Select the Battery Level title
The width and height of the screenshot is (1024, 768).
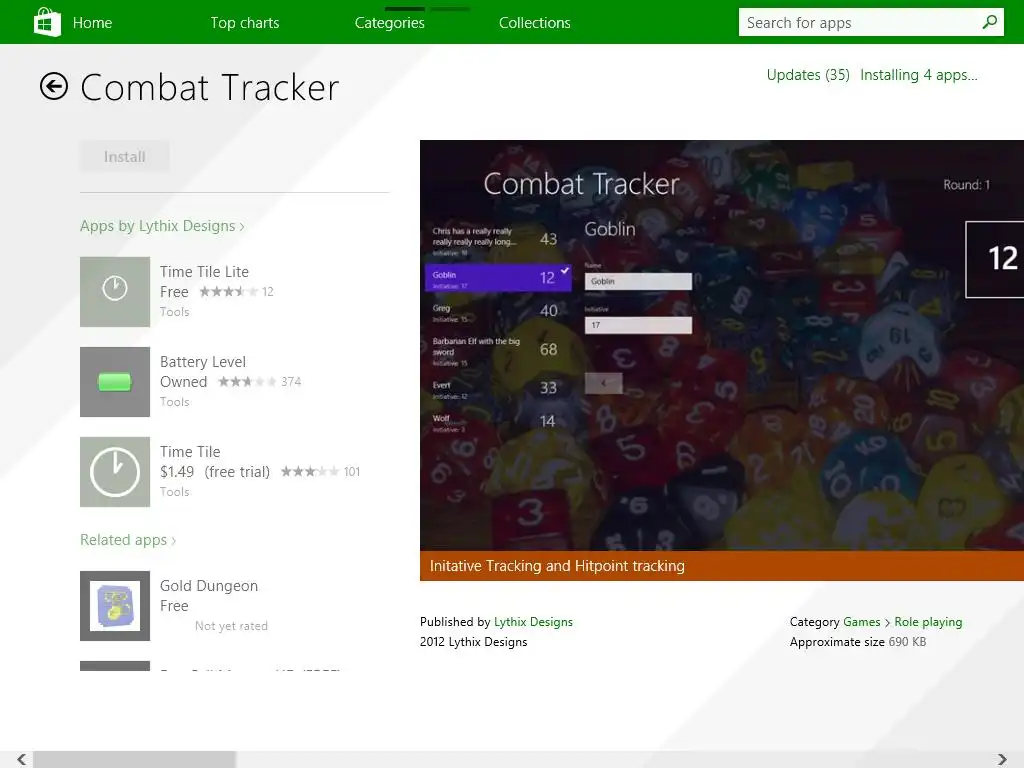[203, 362]
